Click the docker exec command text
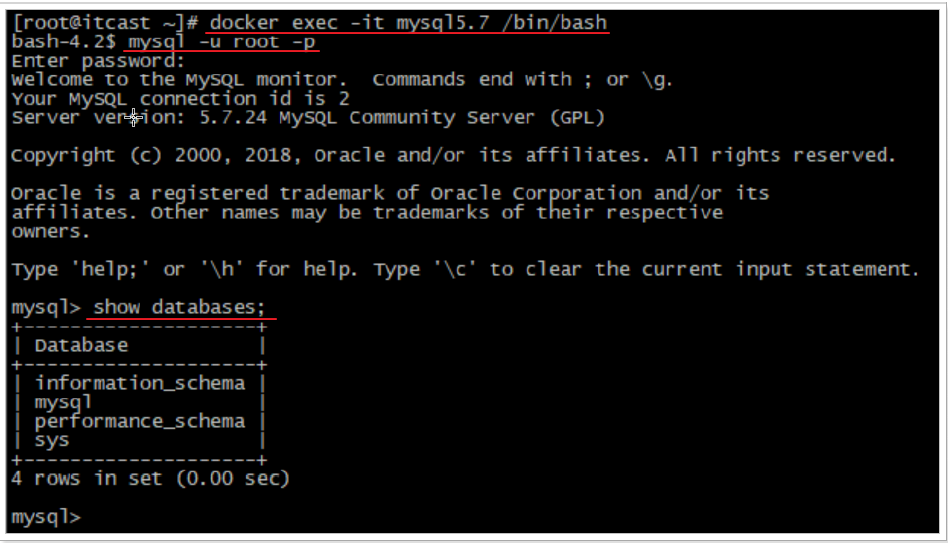Screen dimensions: 948x543 point(408,22)
